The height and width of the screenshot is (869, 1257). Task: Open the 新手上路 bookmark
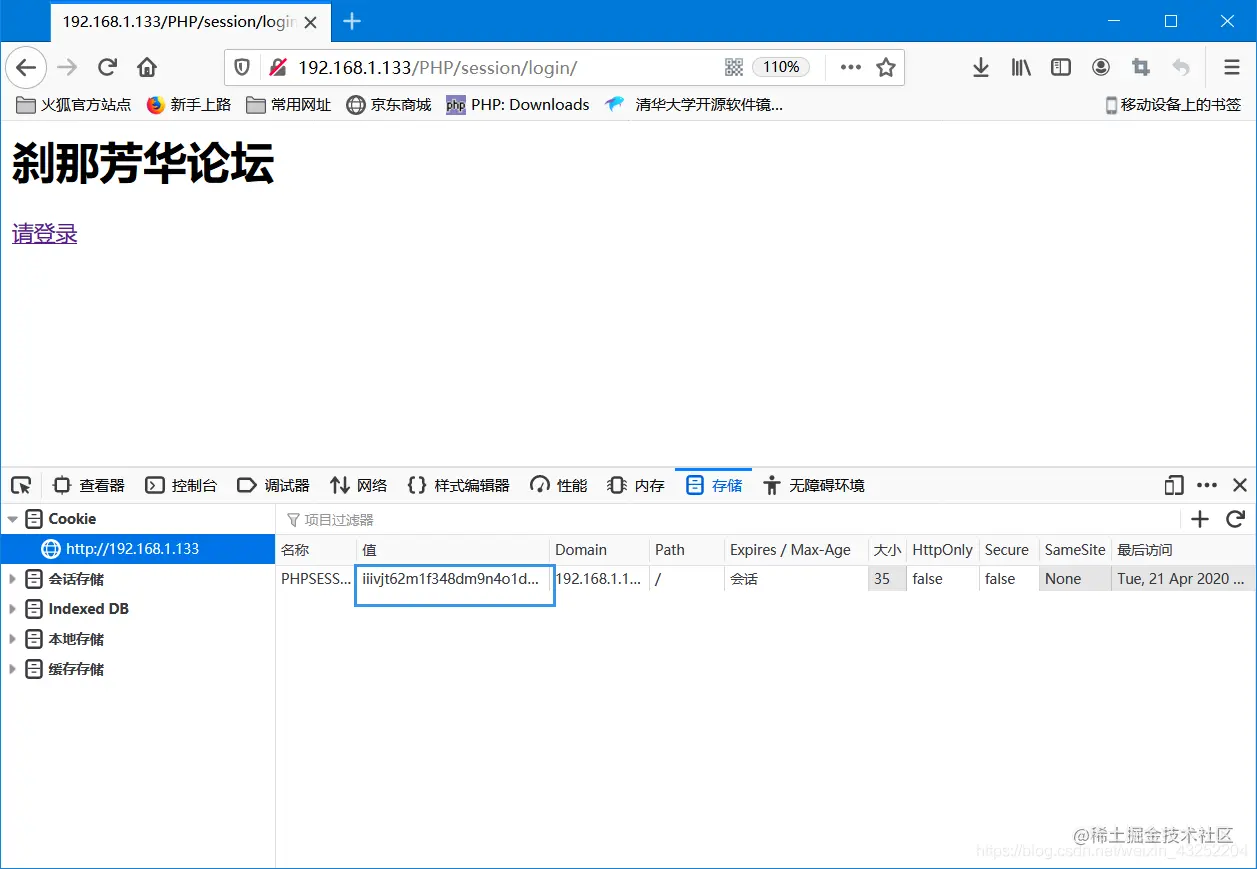[x=189, y=104]
